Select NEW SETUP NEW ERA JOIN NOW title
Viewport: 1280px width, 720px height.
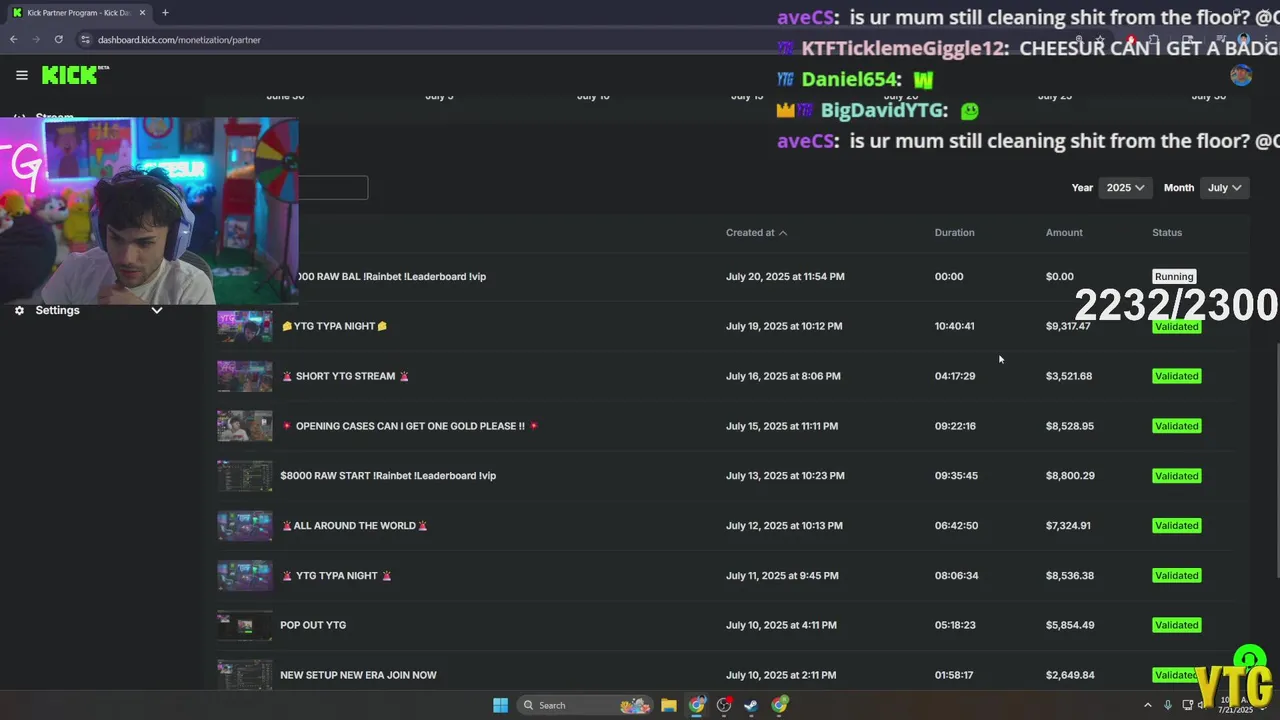(358, 675)
